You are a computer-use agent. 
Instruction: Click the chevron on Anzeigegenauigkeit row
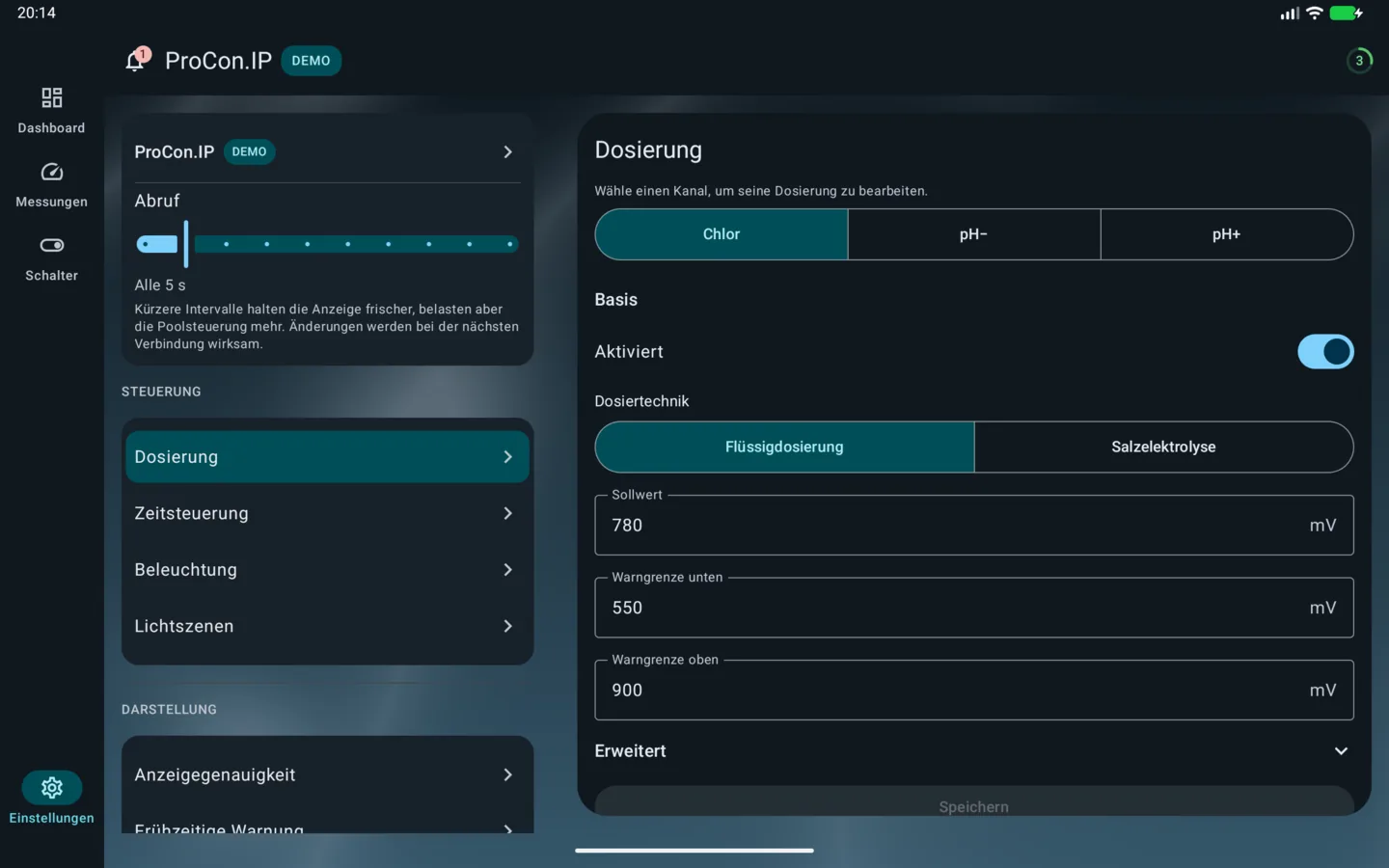point(508,775)
